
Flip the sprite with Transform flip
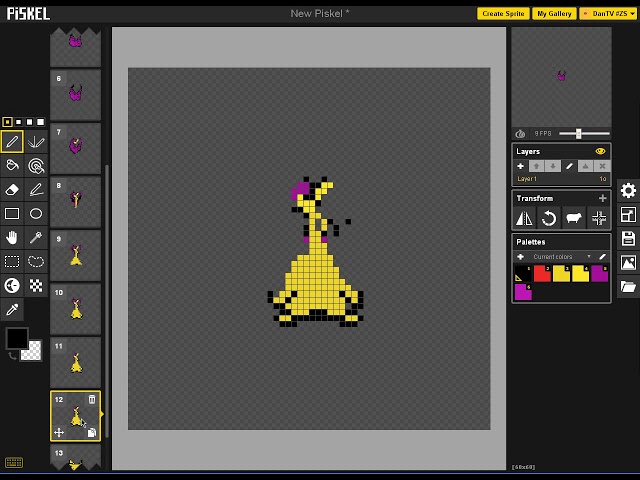point(524,218)
